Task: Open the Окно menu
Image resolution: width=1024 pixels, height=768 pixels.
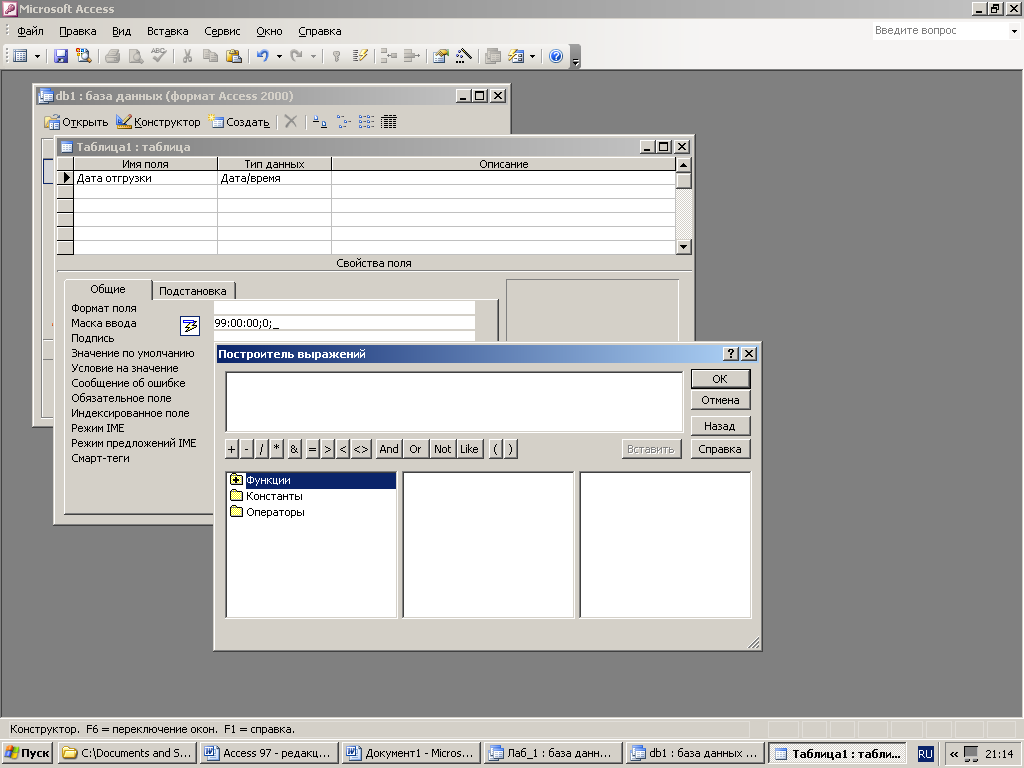Action: coord(269,31)
